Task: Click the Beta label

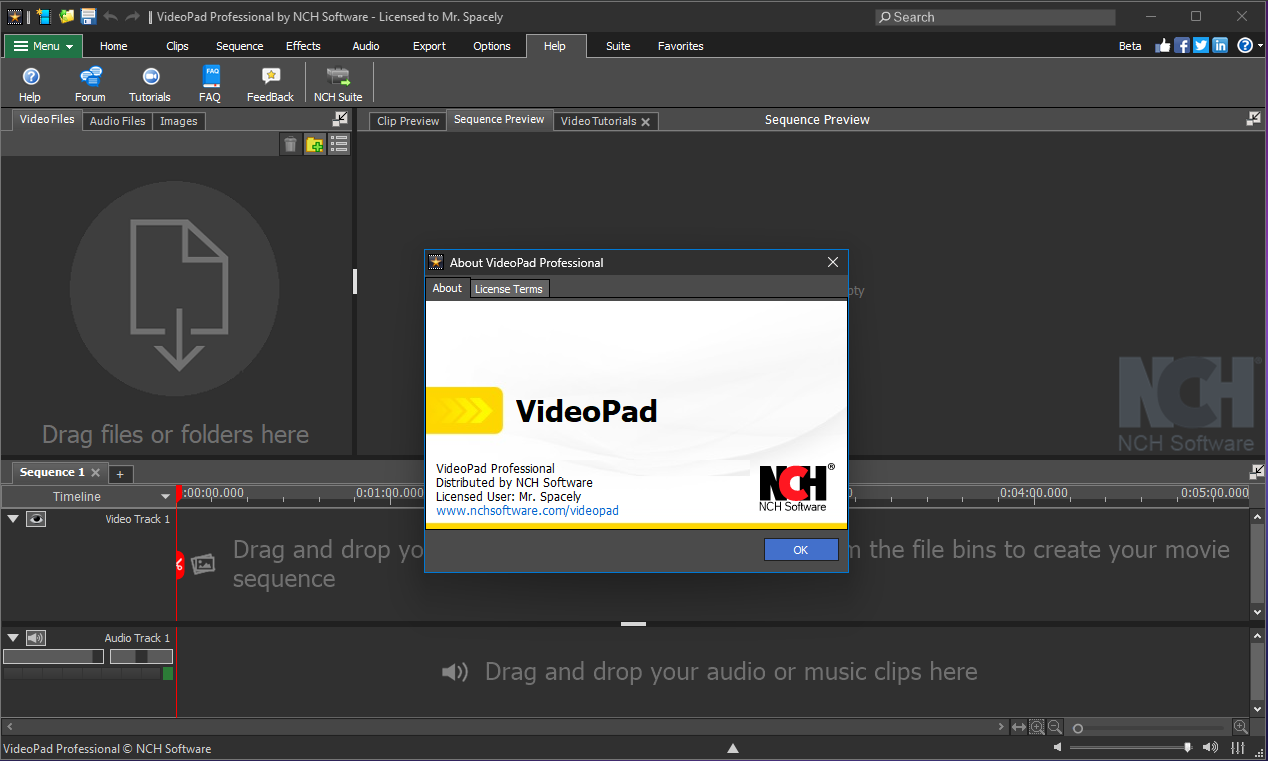Action: pyautogui.click(x=1130, y=46)
